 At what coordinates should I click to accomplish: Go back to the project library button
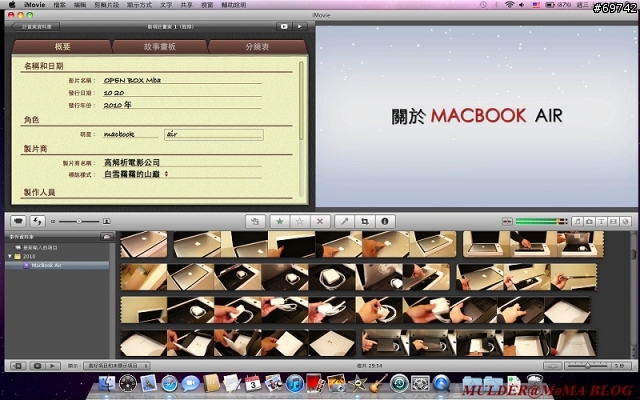[x=36, y=27]
